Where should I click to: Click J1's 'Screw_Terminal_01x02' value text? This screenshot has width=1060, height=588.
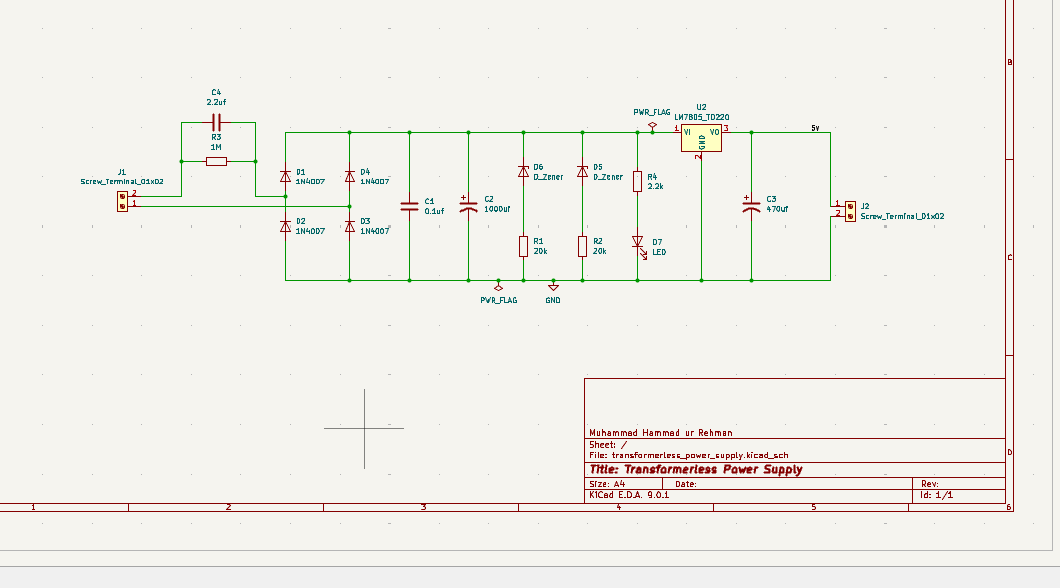(x=122, y=182)
